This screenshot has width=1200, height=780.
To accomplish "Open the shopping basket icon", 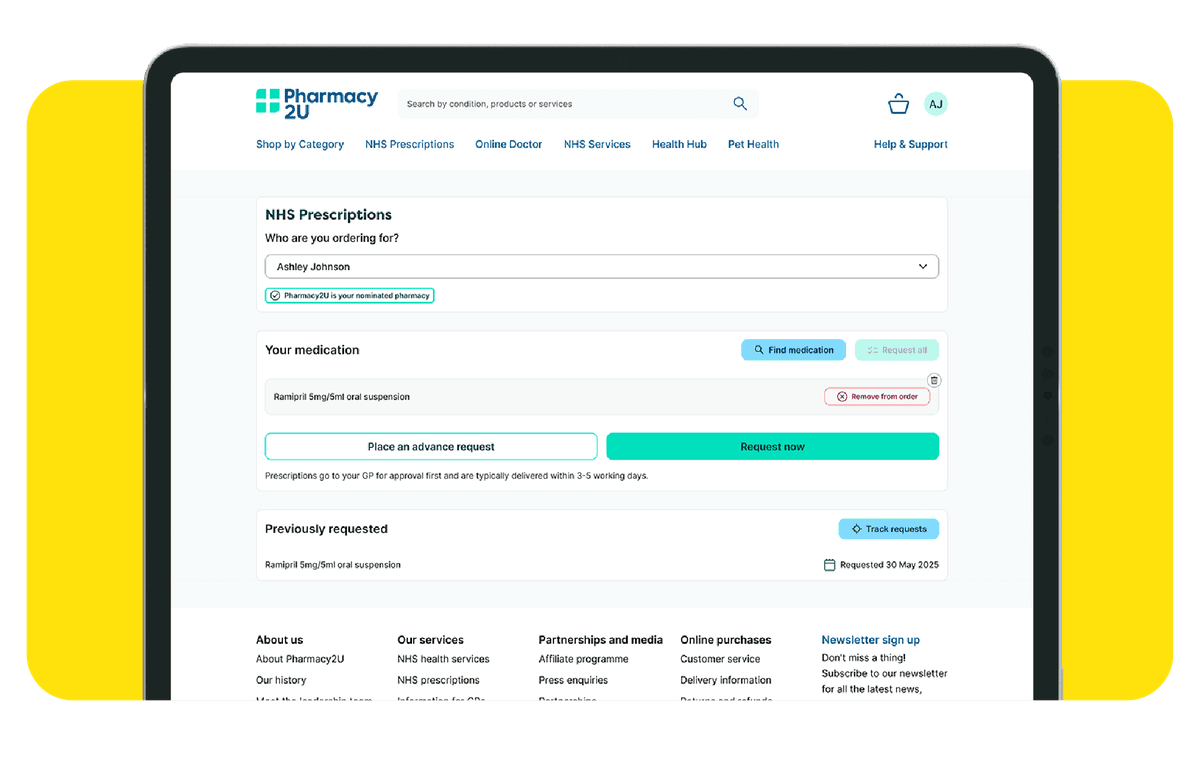I will click(x=898, y=104).
